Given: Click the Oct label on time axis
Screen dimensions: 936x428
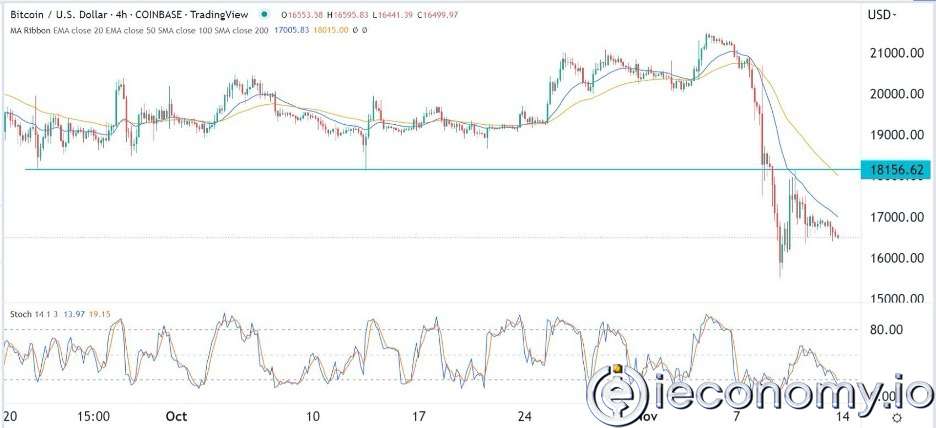Looking at the screenshot, I should coord(177,416).
